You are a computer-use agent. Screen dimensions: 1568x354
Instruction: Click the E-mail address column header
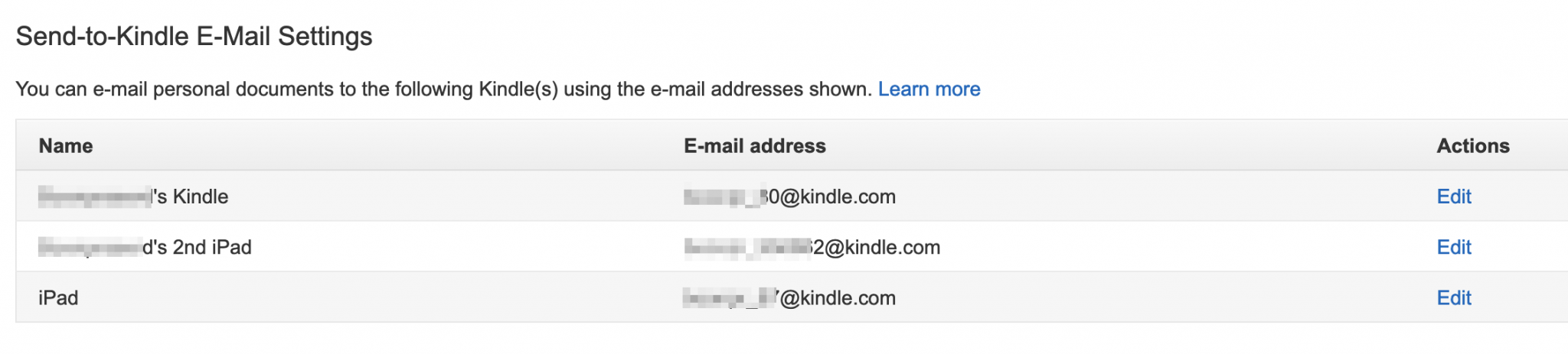755,146
